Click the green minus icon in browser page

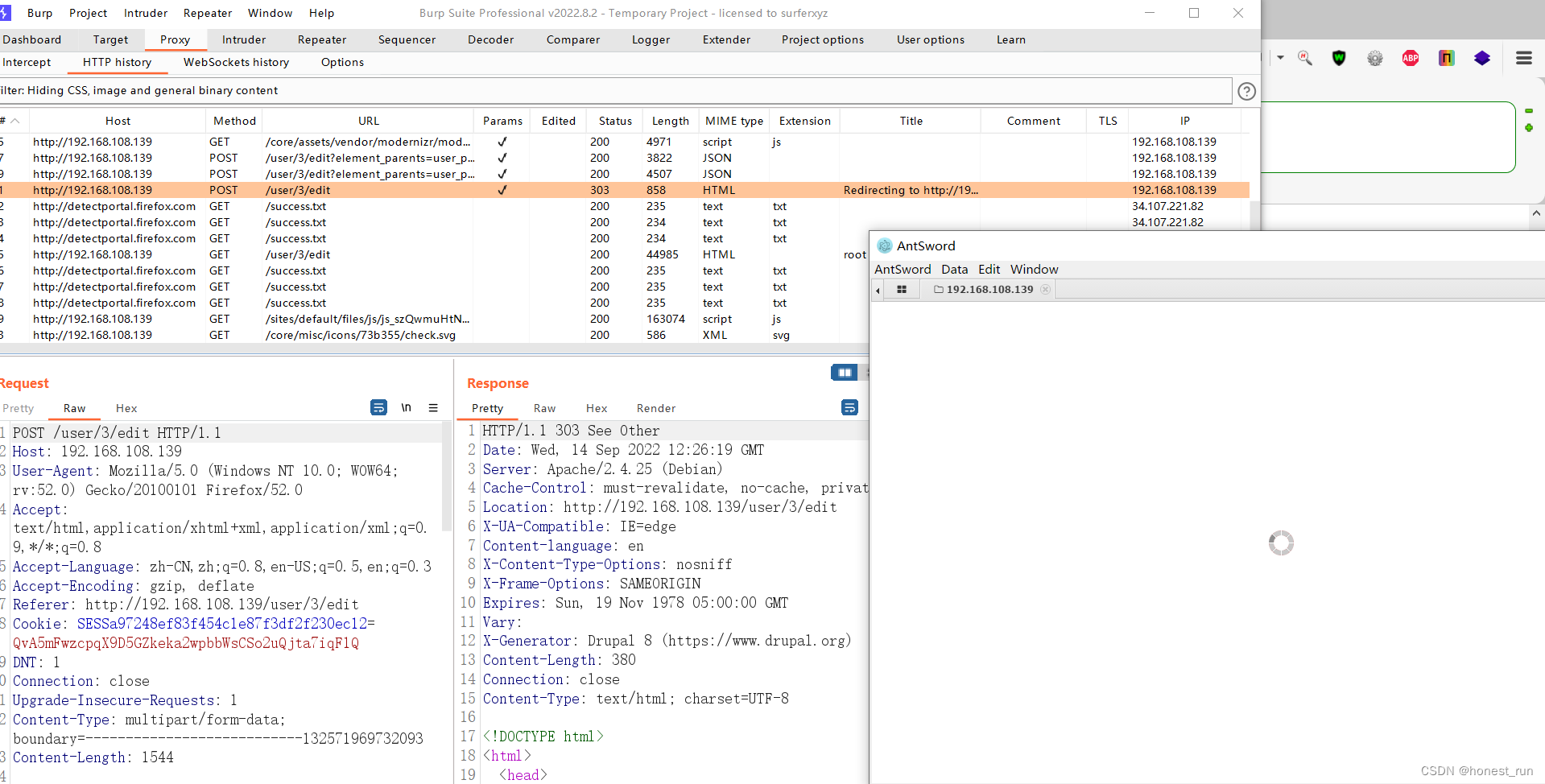click(x=1529, y=110)
